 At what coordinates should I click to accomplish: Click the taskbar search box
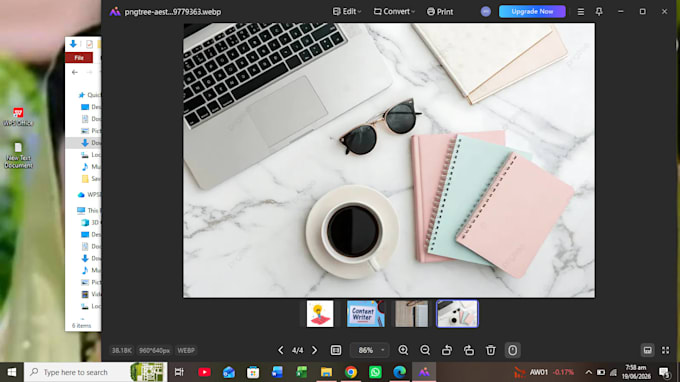(x=95, y=372)
